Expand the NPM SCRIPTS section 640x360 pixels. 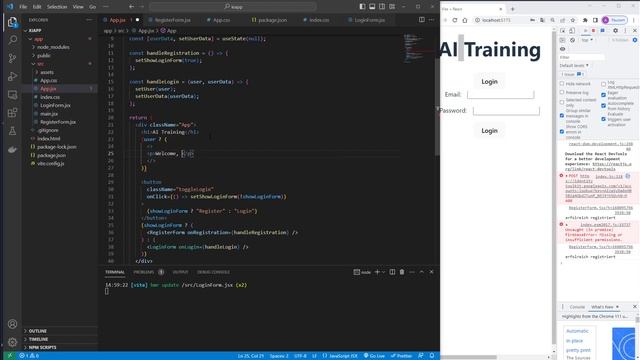[x=42, y=347]
